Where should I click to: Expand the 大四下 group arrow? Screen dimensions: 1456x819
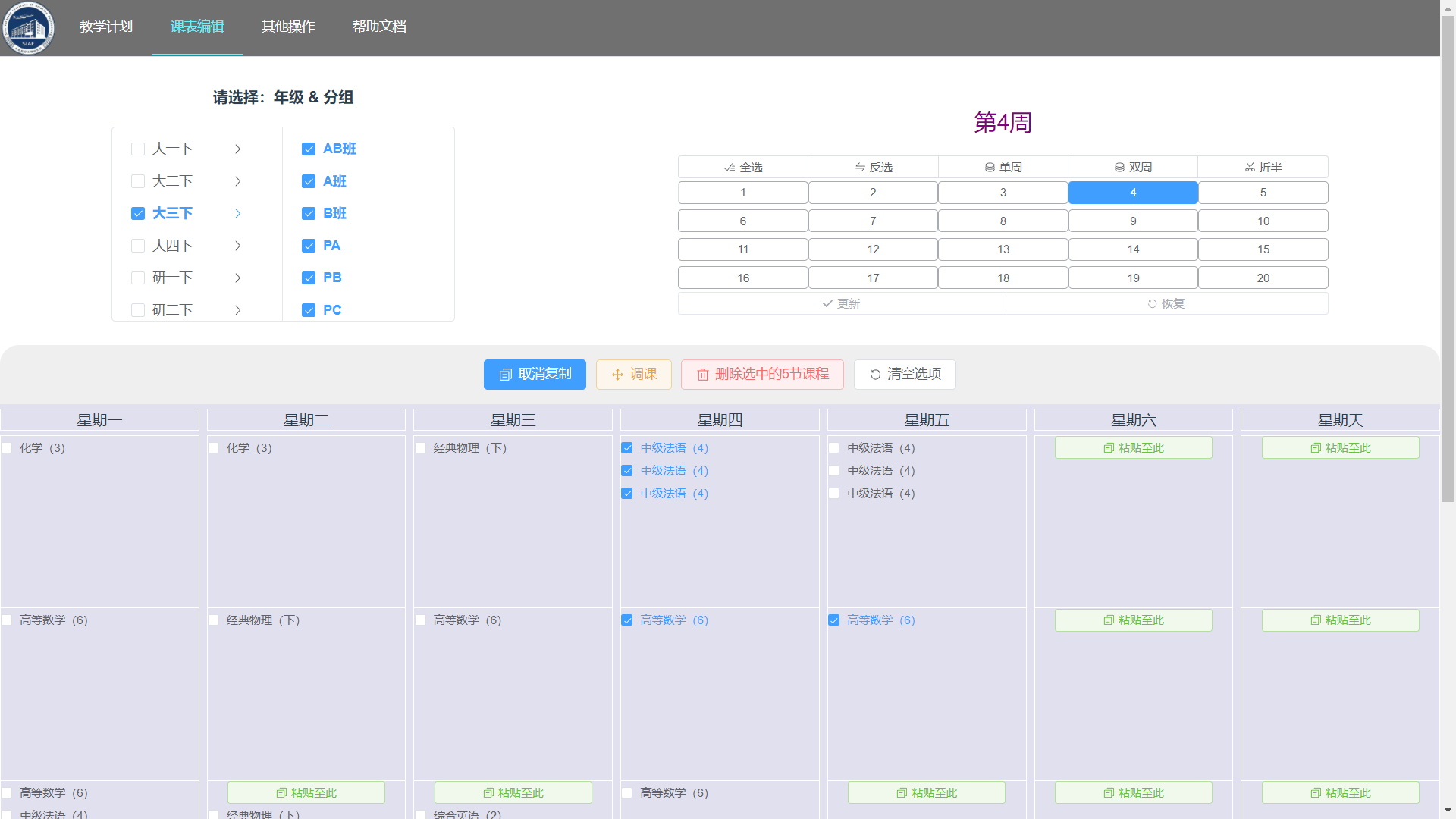(237, 246)
